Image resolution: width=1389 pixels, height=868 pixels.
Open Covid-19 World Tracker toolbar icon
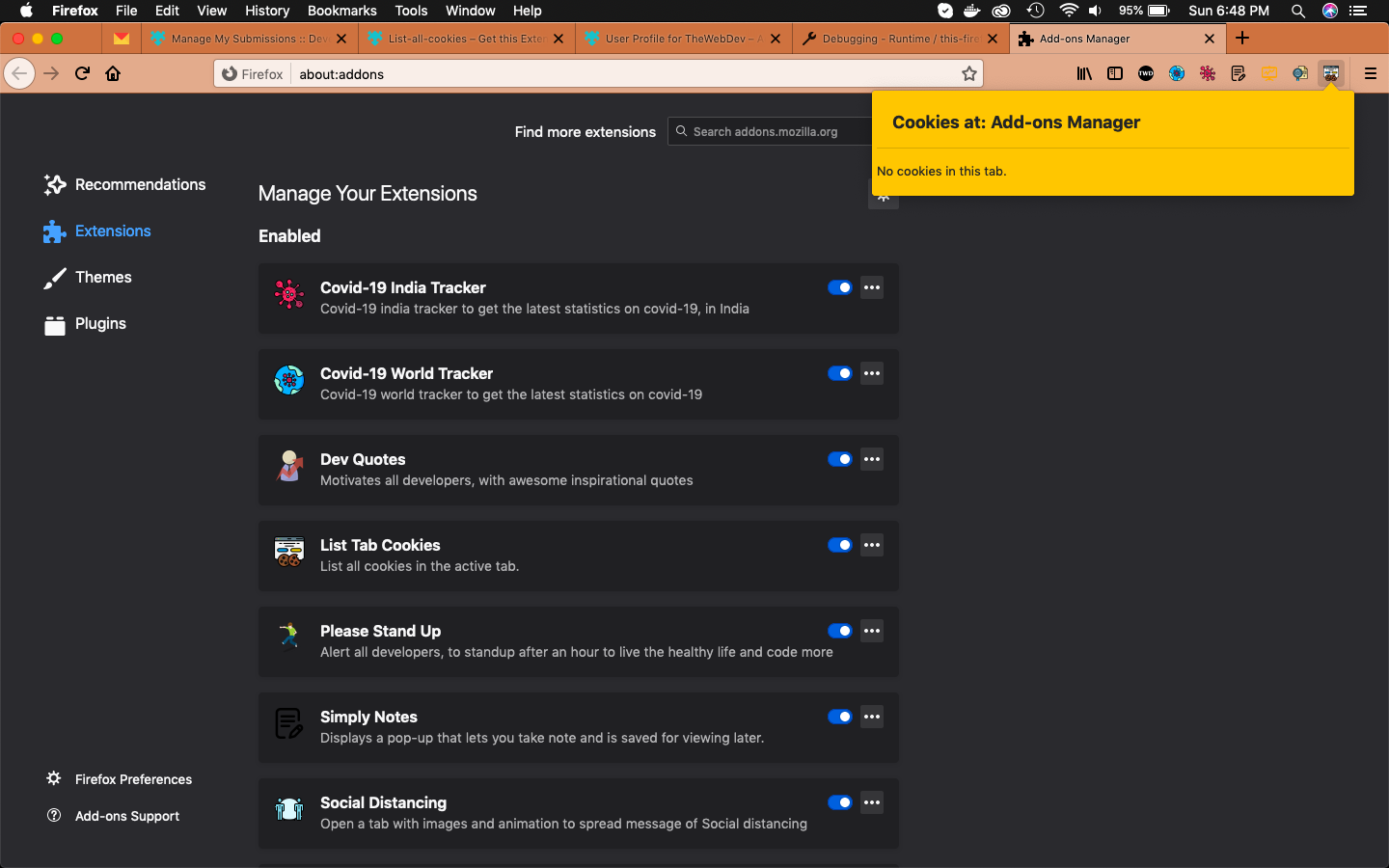(x=1177, y=73)
